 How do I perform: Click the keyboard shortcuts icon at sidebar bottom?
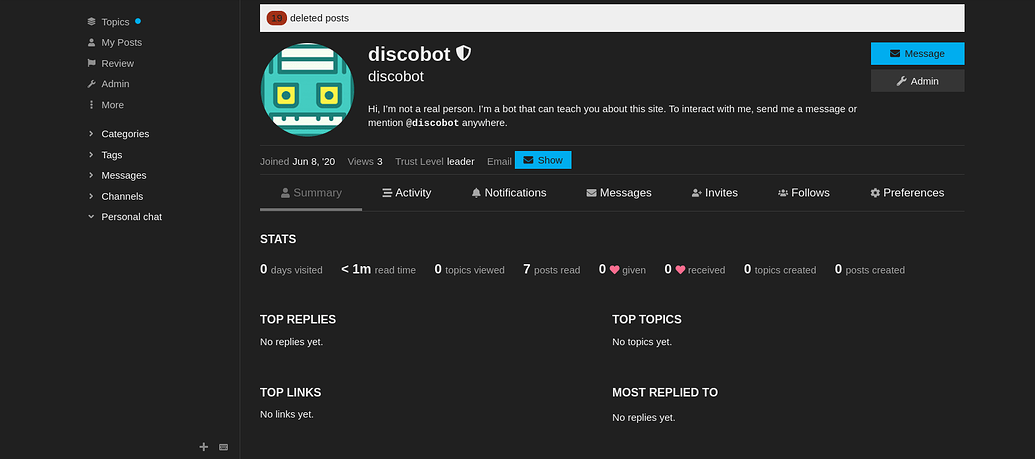point(224,447)
